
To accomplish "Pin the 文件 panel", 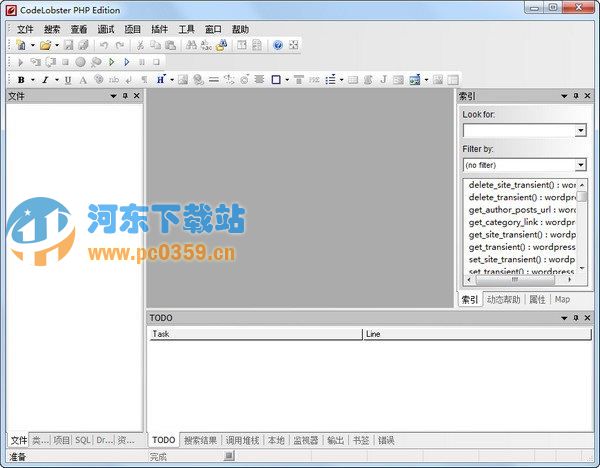I will click(125, 96).
